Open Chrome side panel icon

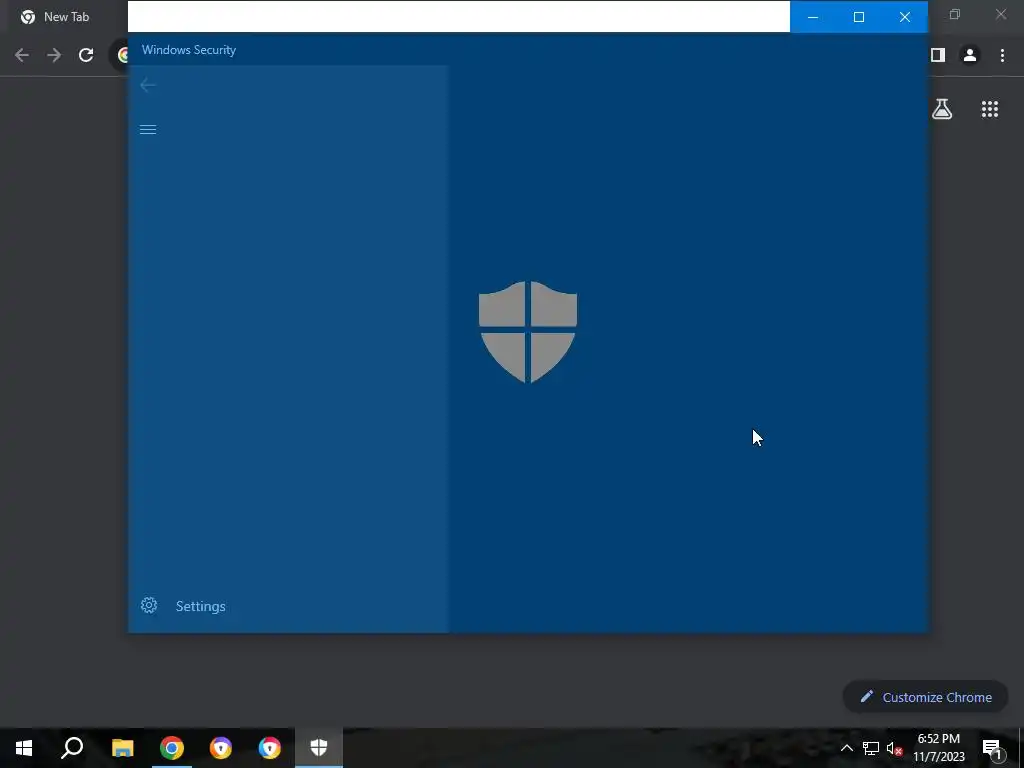coord(938,55)
